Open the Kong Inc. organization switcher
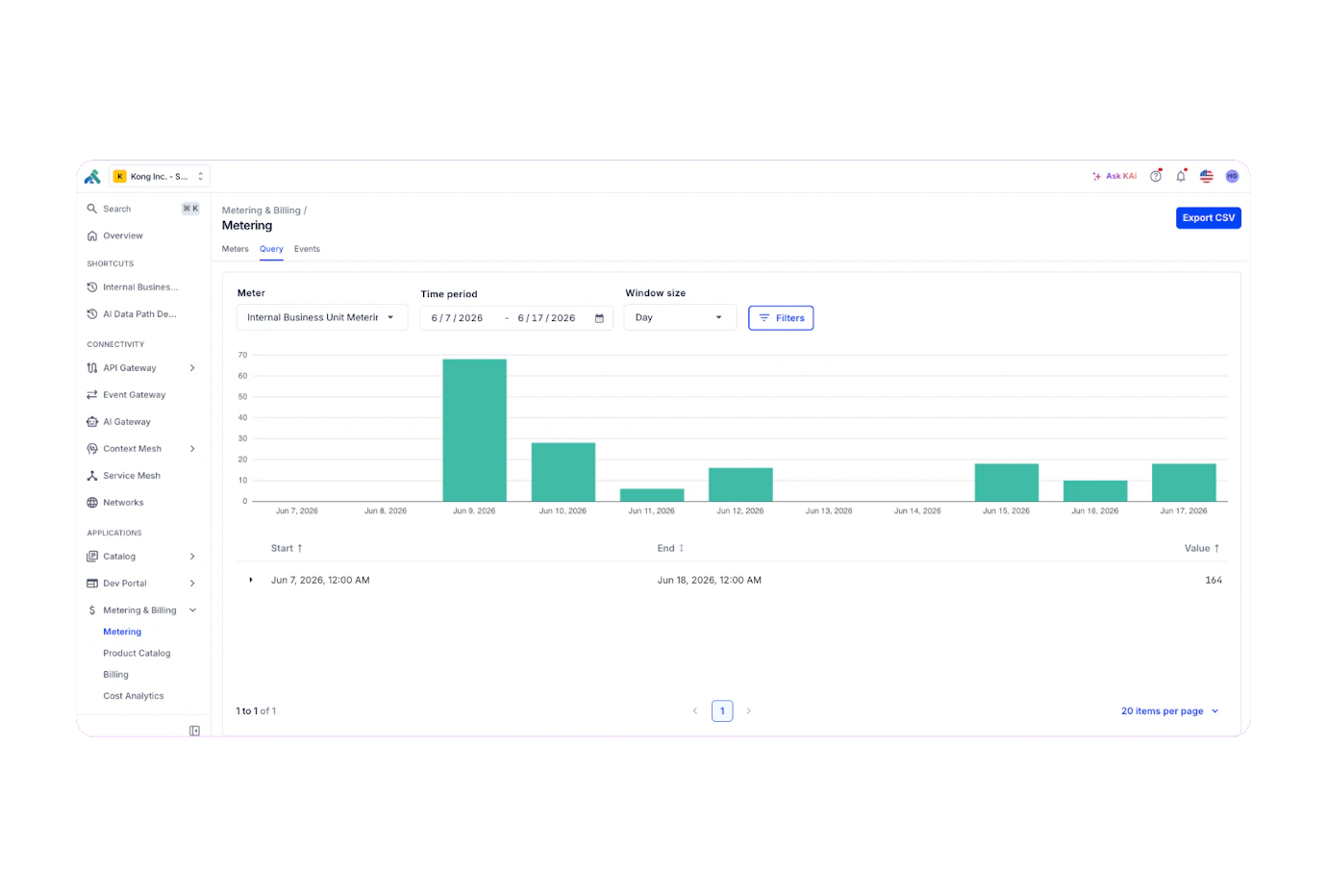Screen dimensions: 1327x896 tap(160, 177)
